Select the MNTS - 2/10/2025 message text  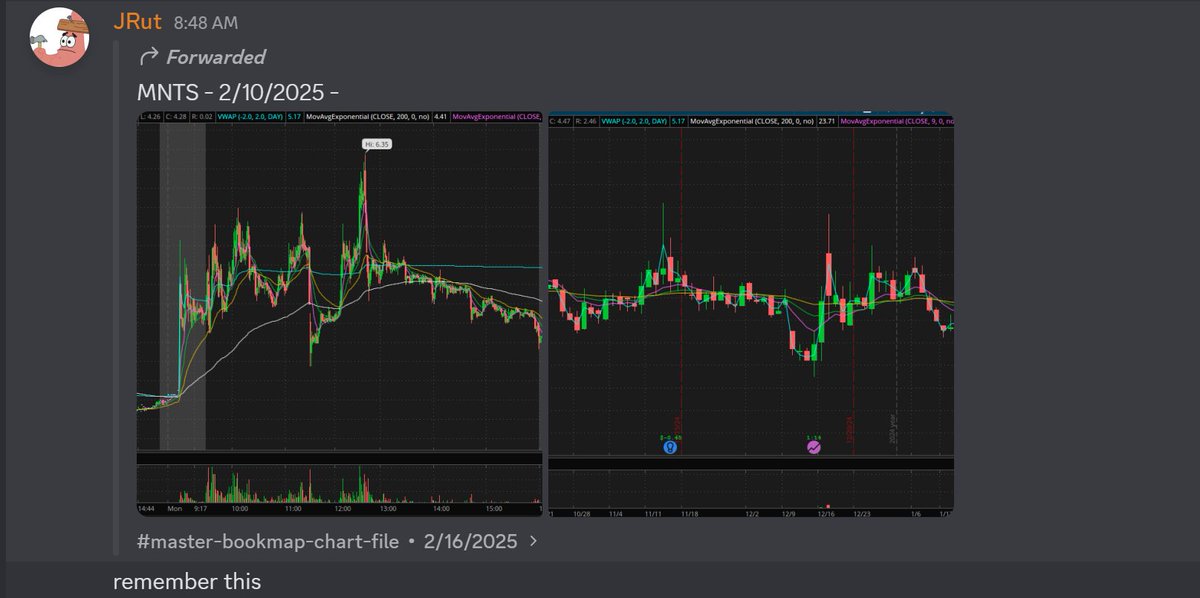[238, 92]
